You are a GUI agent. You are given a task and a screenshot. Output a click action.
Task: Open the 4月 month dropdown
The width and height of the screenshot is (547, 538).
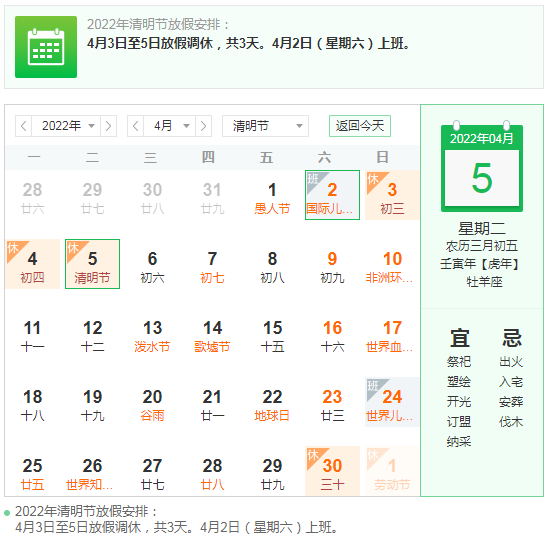pos(170,126)
